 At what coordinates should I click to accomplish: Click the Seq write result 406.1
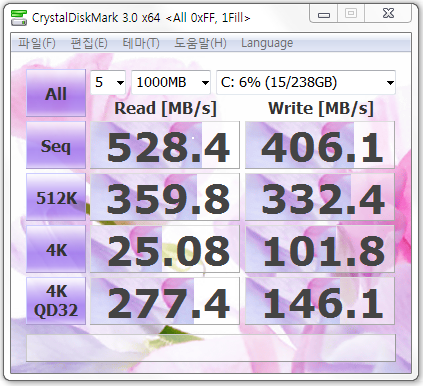tap(320, 145)
